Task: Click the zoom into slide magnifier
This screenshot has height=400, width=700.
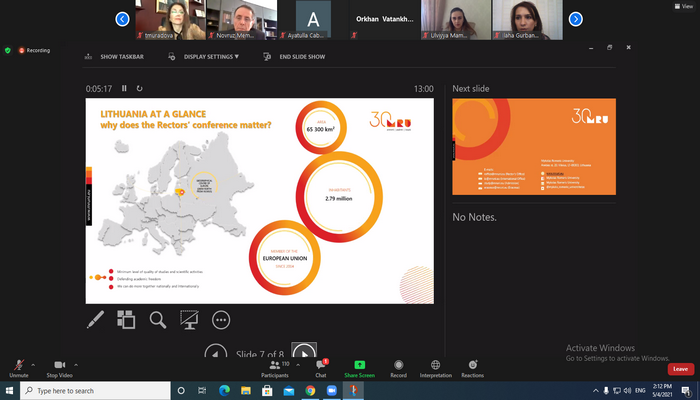Action: [x=157, y=320]
